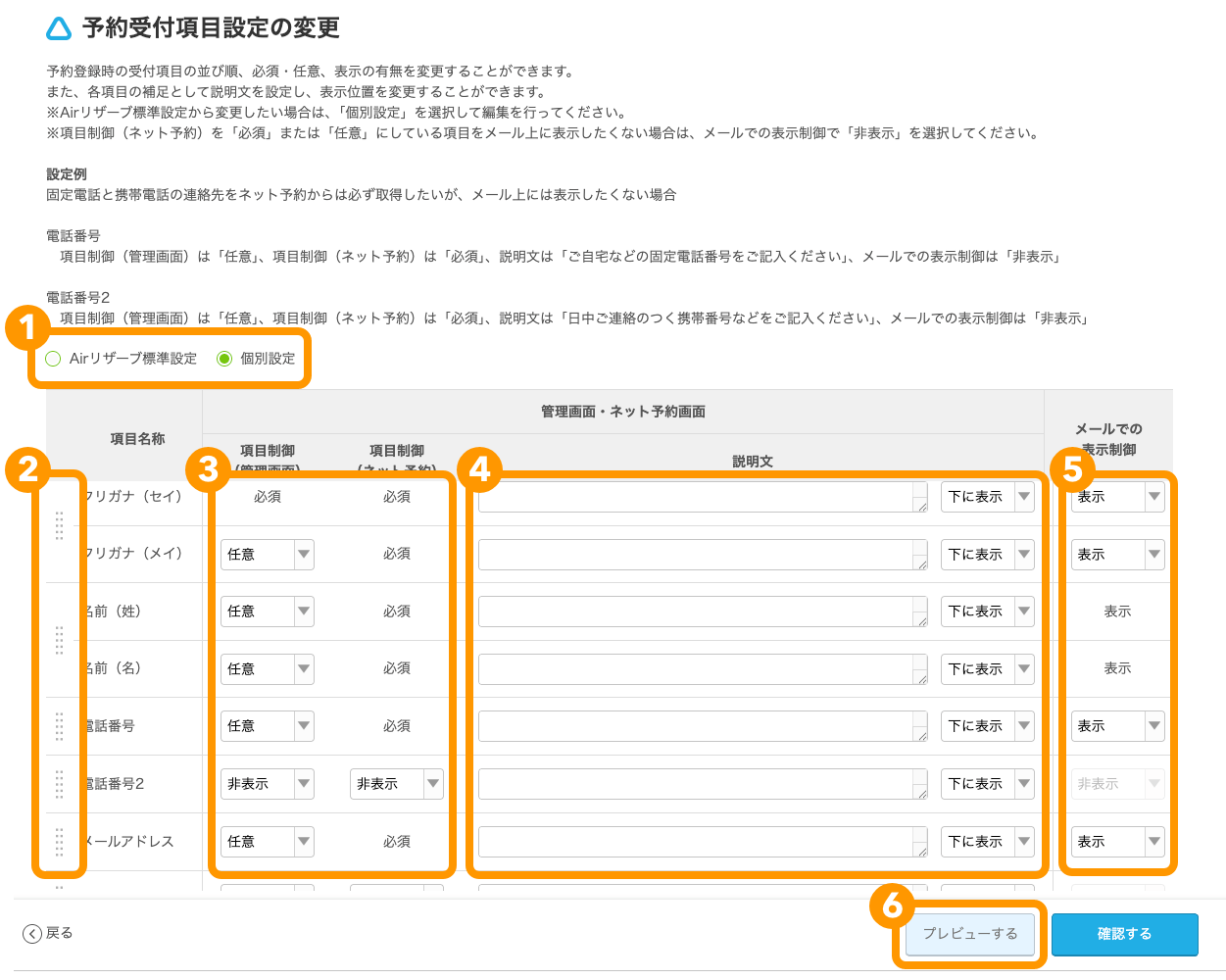The width and height of the screenshot is (1226, 980).
Task: Select the 個別設定 radio button
Action: (224, 359)
